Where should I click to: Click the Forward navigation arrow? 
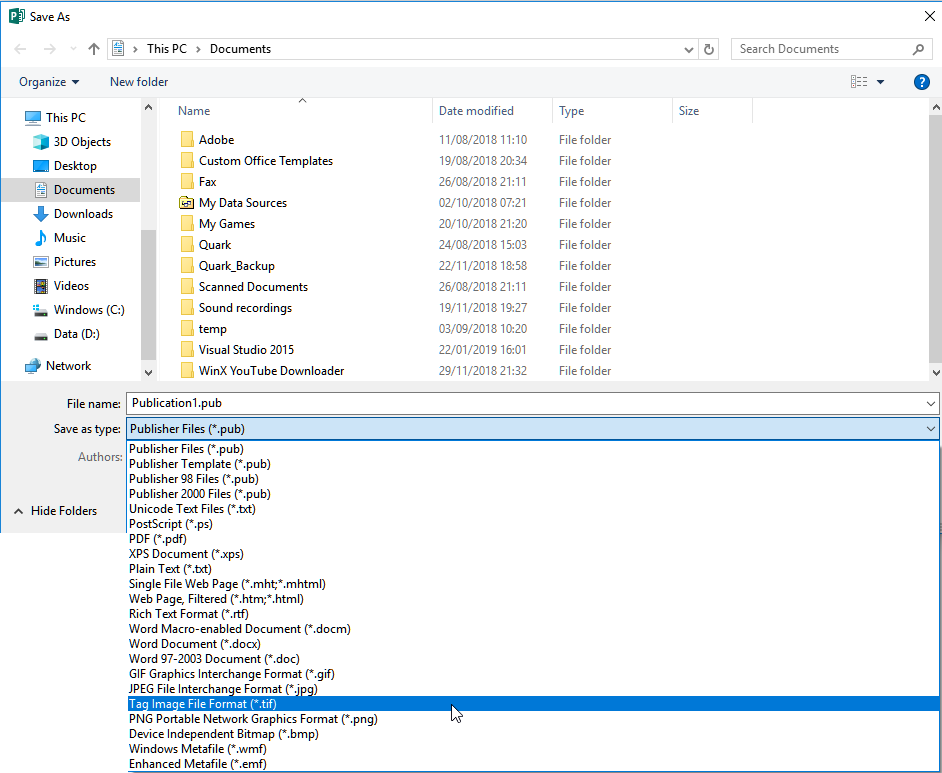pos(49,49)
